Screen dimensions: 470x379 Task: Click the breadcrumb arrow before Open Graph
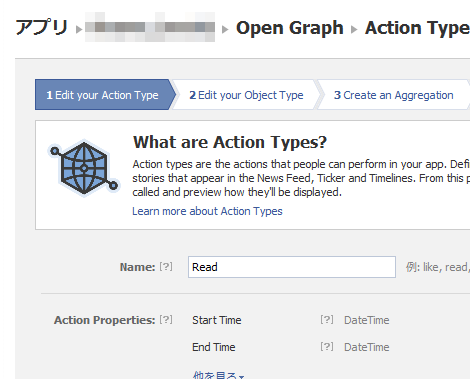(x=225, y=30)
